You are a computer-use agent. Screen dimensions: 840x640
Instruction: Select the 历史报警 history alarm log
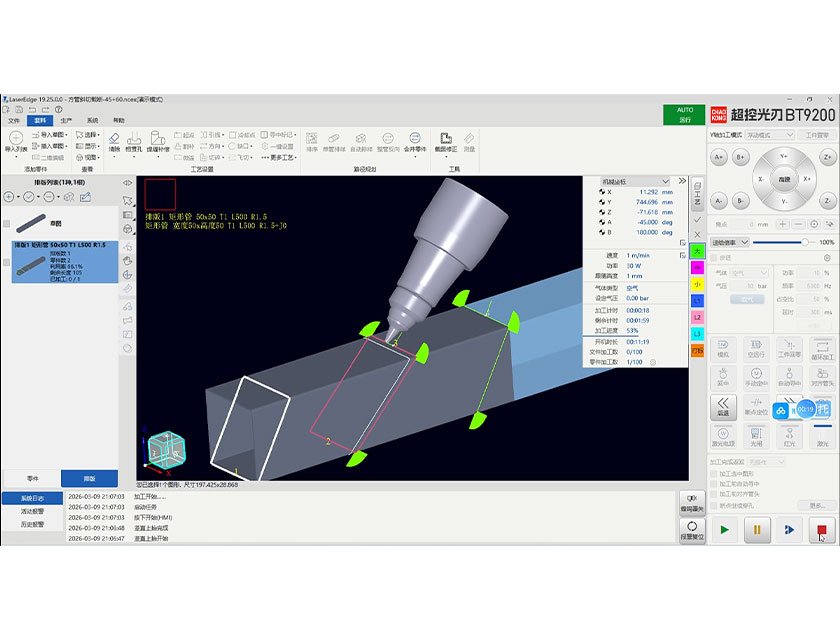click(x=31, y=523)
